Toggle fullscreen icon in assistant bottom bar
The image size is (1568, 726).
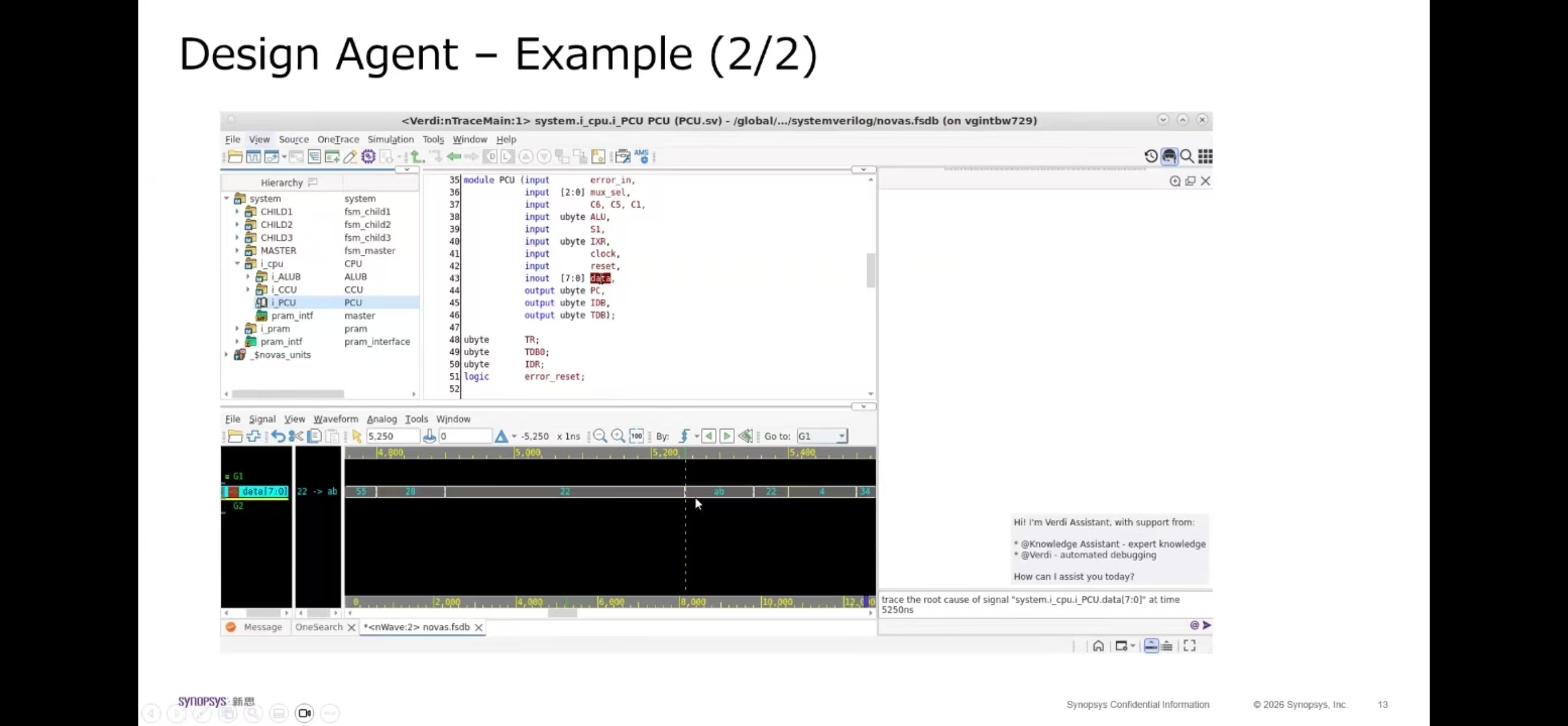click(1189, 646)
